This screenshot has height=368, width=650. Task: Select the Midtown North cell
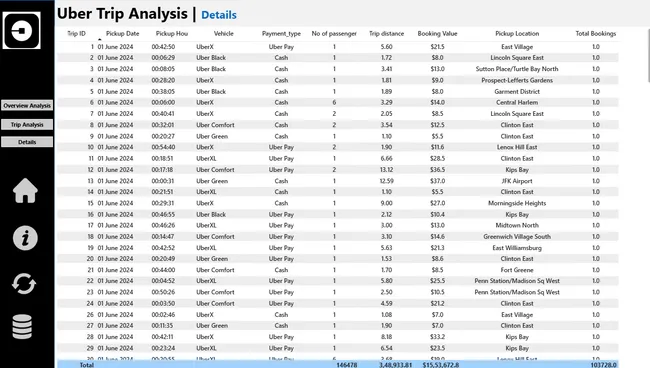tap(517, 225)
